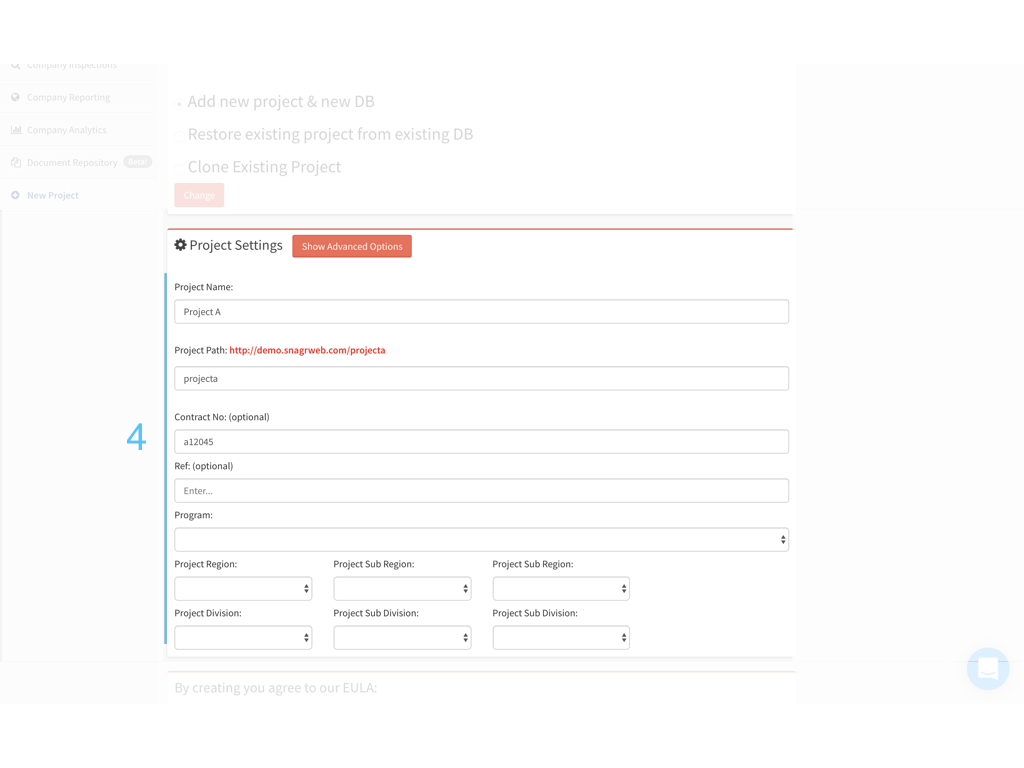The image size is (1024, 768).
Task: Click the EULA agreement text
Action: pyautogui.click(x=276, y=688)
